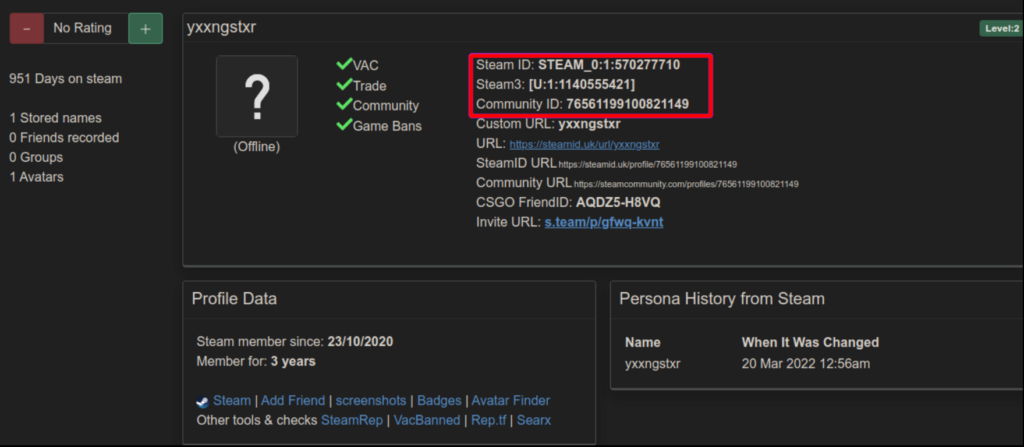The width and height of the screenshot is (1024, 447).
Task: Open the s.team/p/gfwq-kvnt invite link
Action: [x=603, y=221]
